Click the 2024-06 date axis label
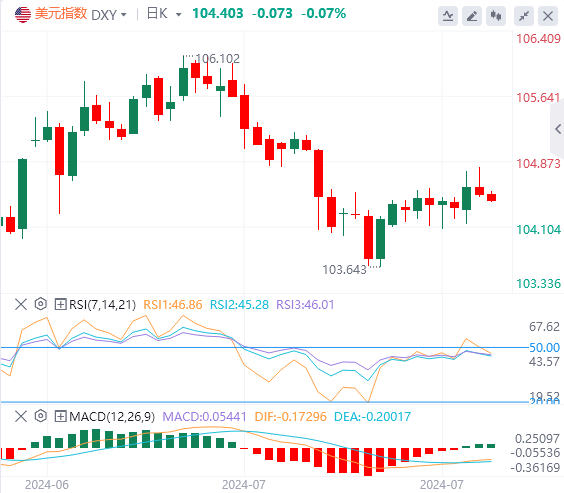Image resolution: width=564 pixels, height=493 pixels. [47, 485]
